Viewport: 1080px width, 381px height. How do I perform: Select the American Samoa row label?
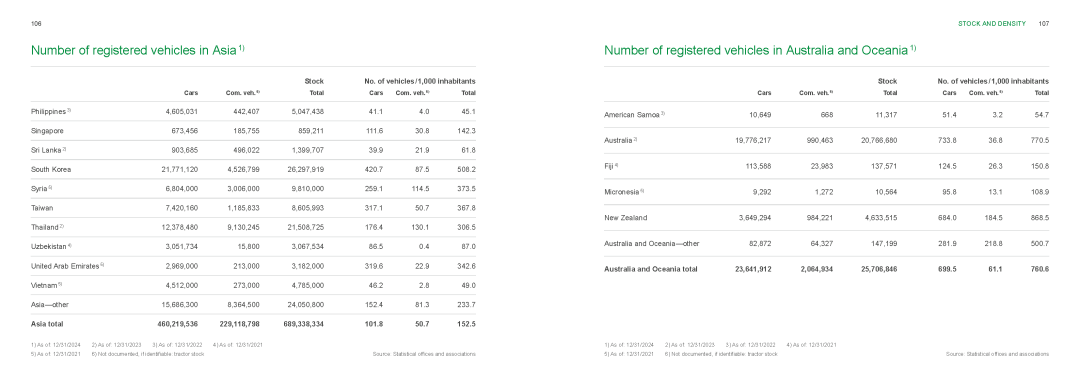point(634,114)
